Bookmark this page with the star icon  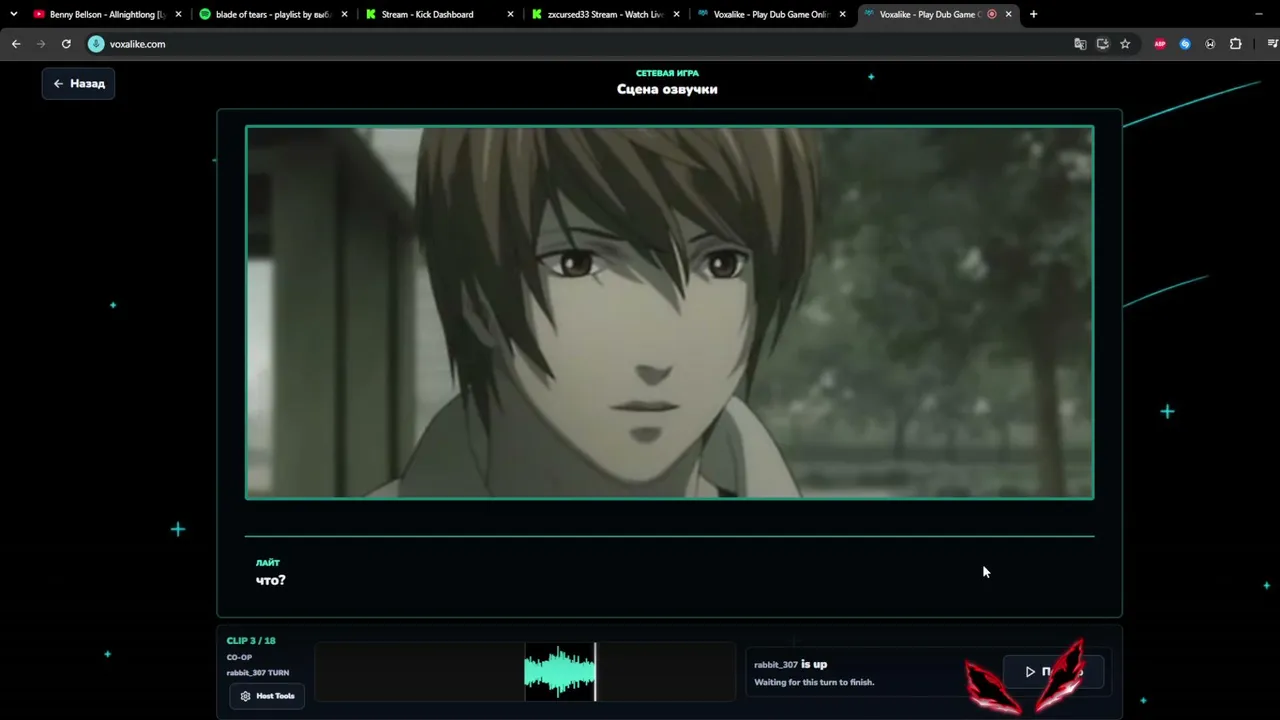pyautogui.click(x=1125, y=44)
